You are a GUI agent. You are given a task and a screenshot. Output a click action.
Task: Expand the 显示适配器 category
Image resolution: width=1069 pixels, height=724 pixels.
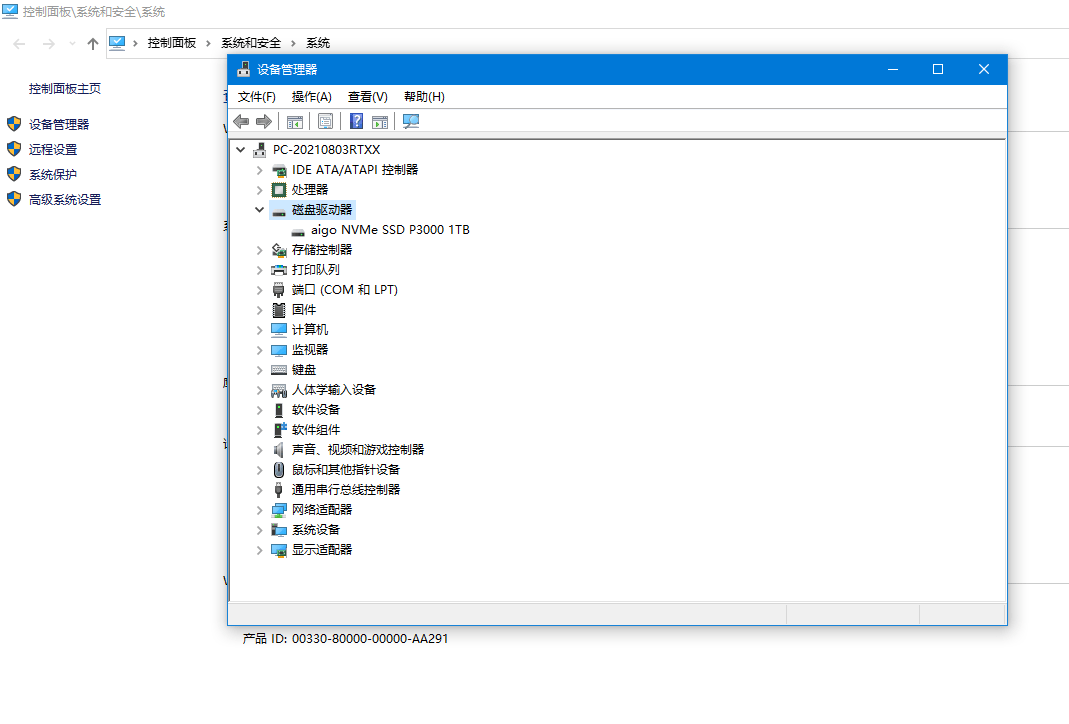point(259,549)
